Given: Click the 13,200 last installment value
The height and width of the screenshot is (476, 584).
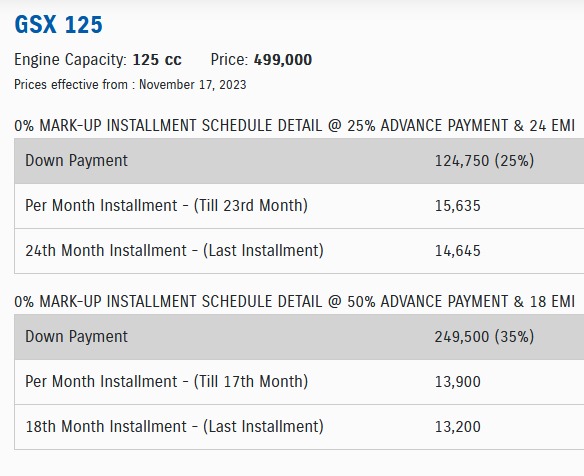Looking at the screenshot, I should click(458, 427).
